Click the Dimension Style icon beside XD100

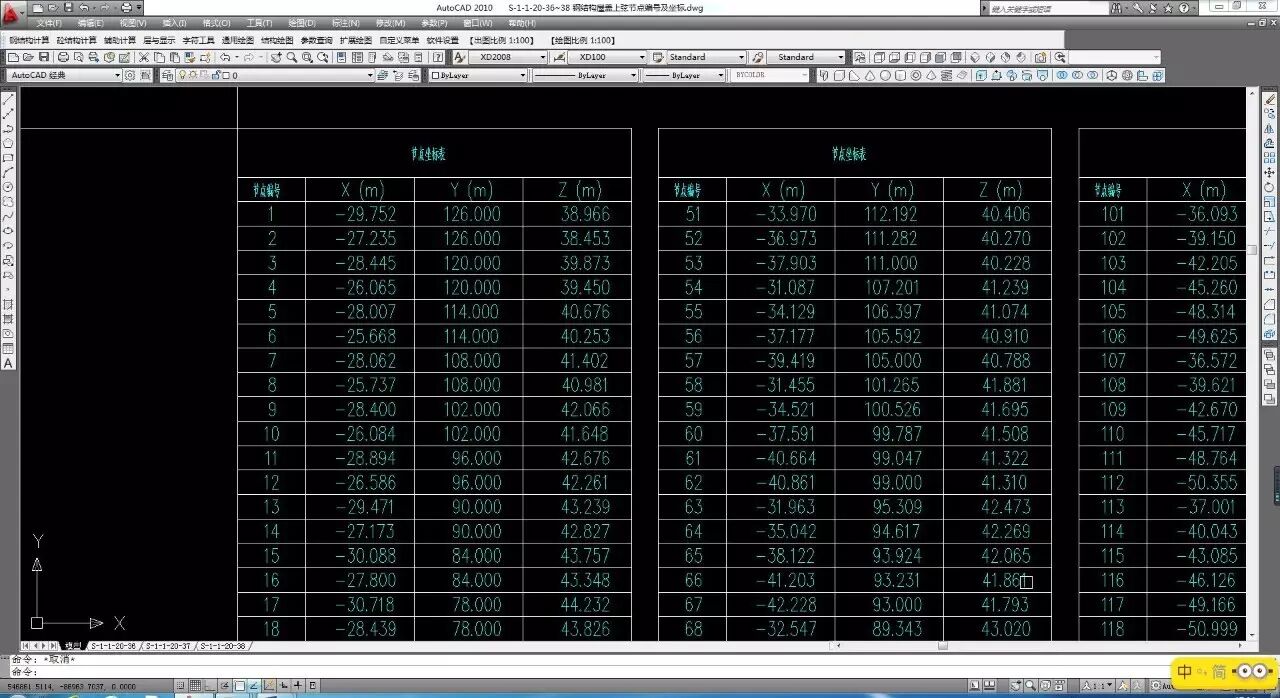tap(557, 57)
